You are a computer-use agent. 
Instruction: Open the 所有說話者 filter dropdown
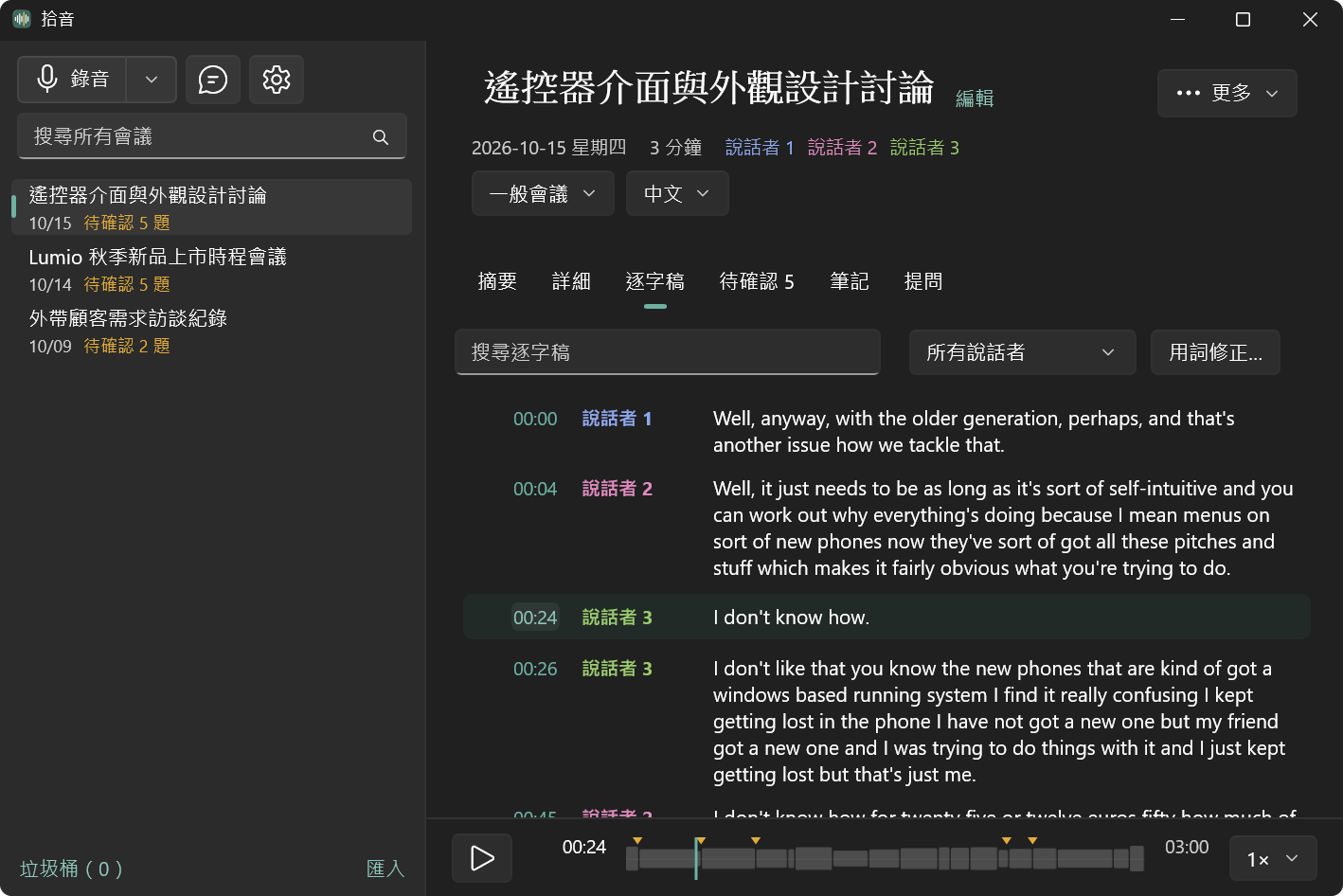pyautogui.click(x=1022, y=352)
